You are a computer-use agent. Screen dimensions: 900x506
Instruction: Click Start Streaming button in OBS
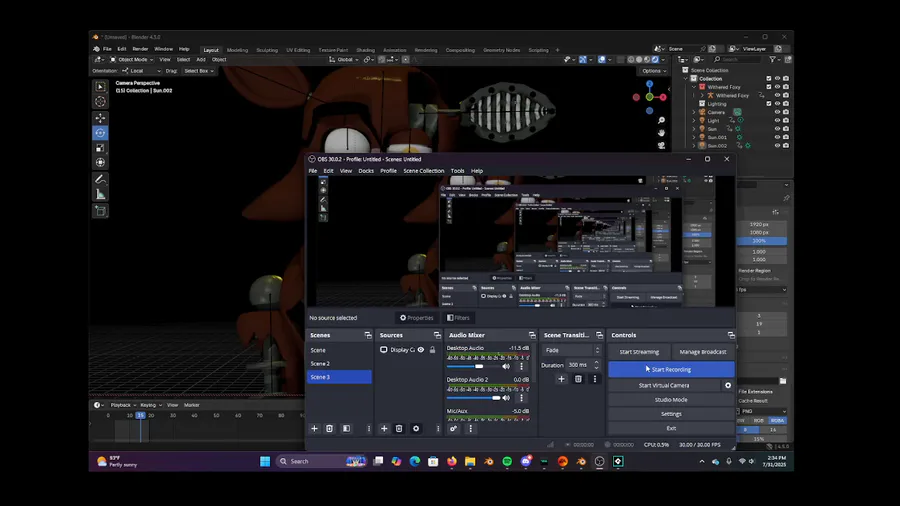tap(639, 352)
